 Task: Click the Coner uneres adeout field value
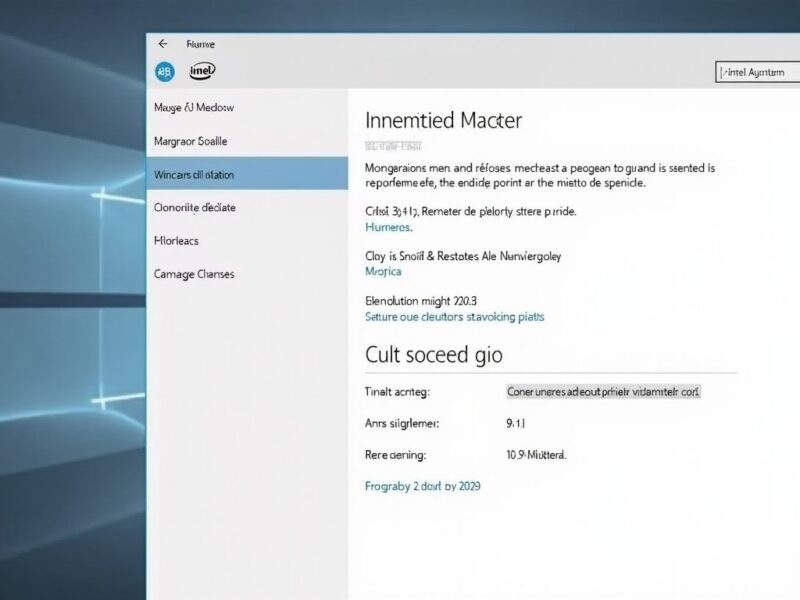(603, 392)
